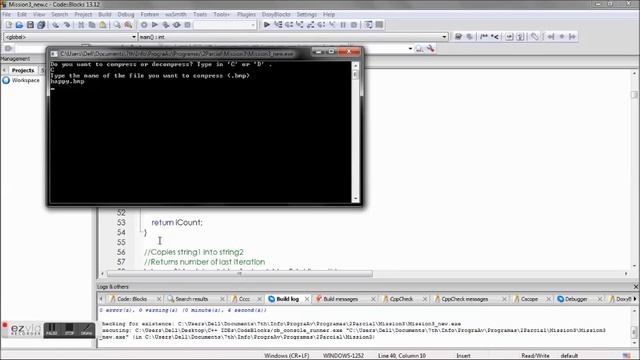Pause the debugger using the break icon
Screen dimensions: 640x360
point(343,25)
